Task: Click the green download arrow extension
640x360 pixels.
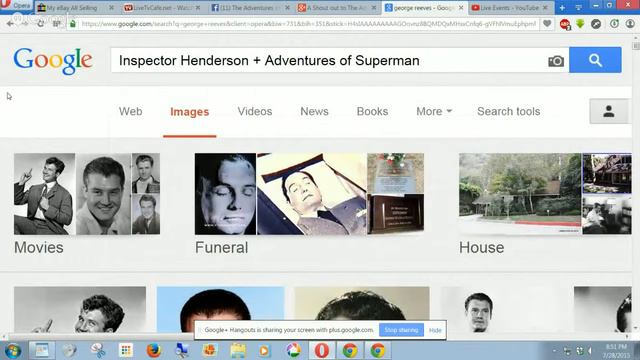Action: pos(580,24)
